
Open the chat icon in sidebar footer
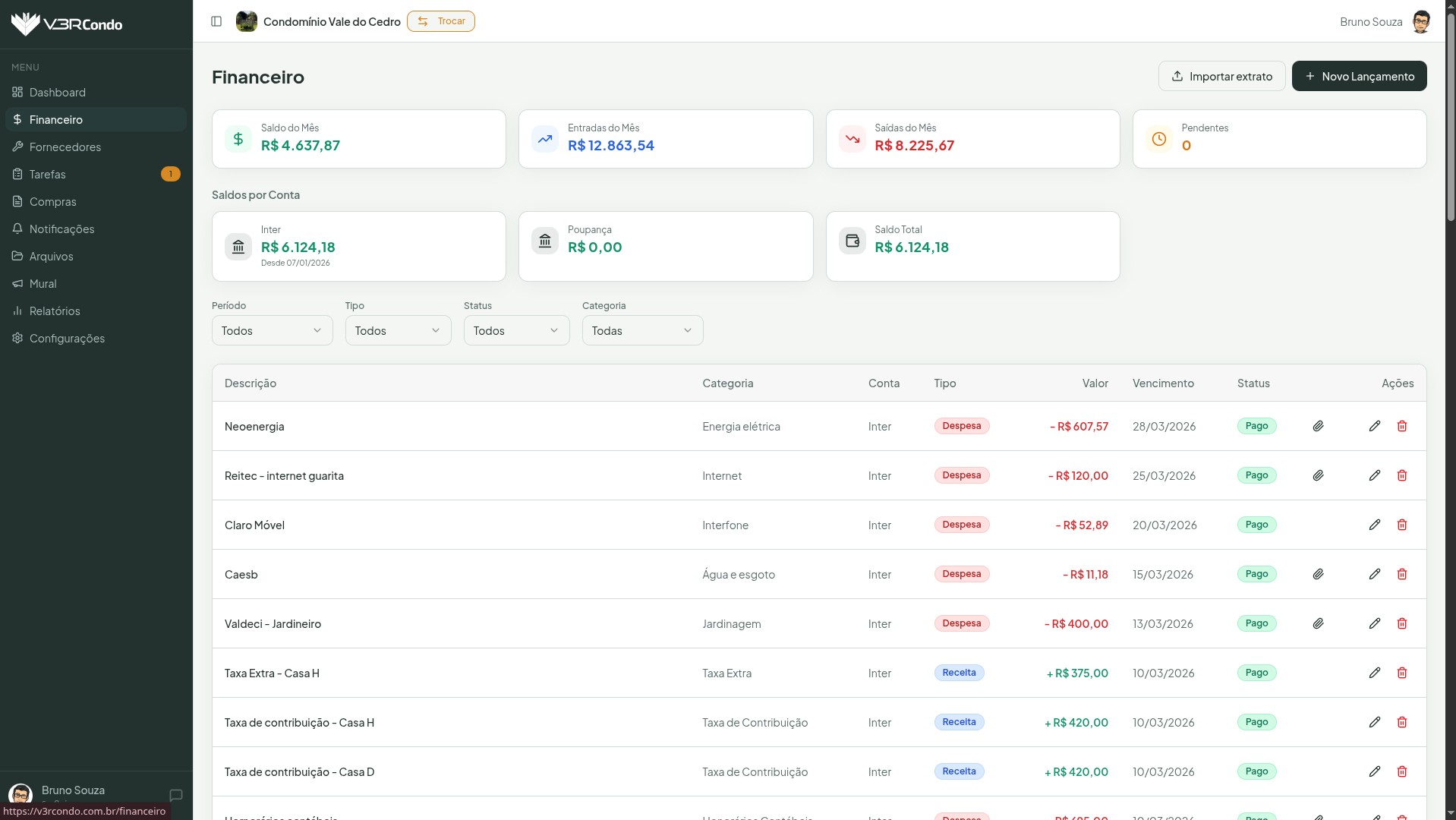[176, 795]
